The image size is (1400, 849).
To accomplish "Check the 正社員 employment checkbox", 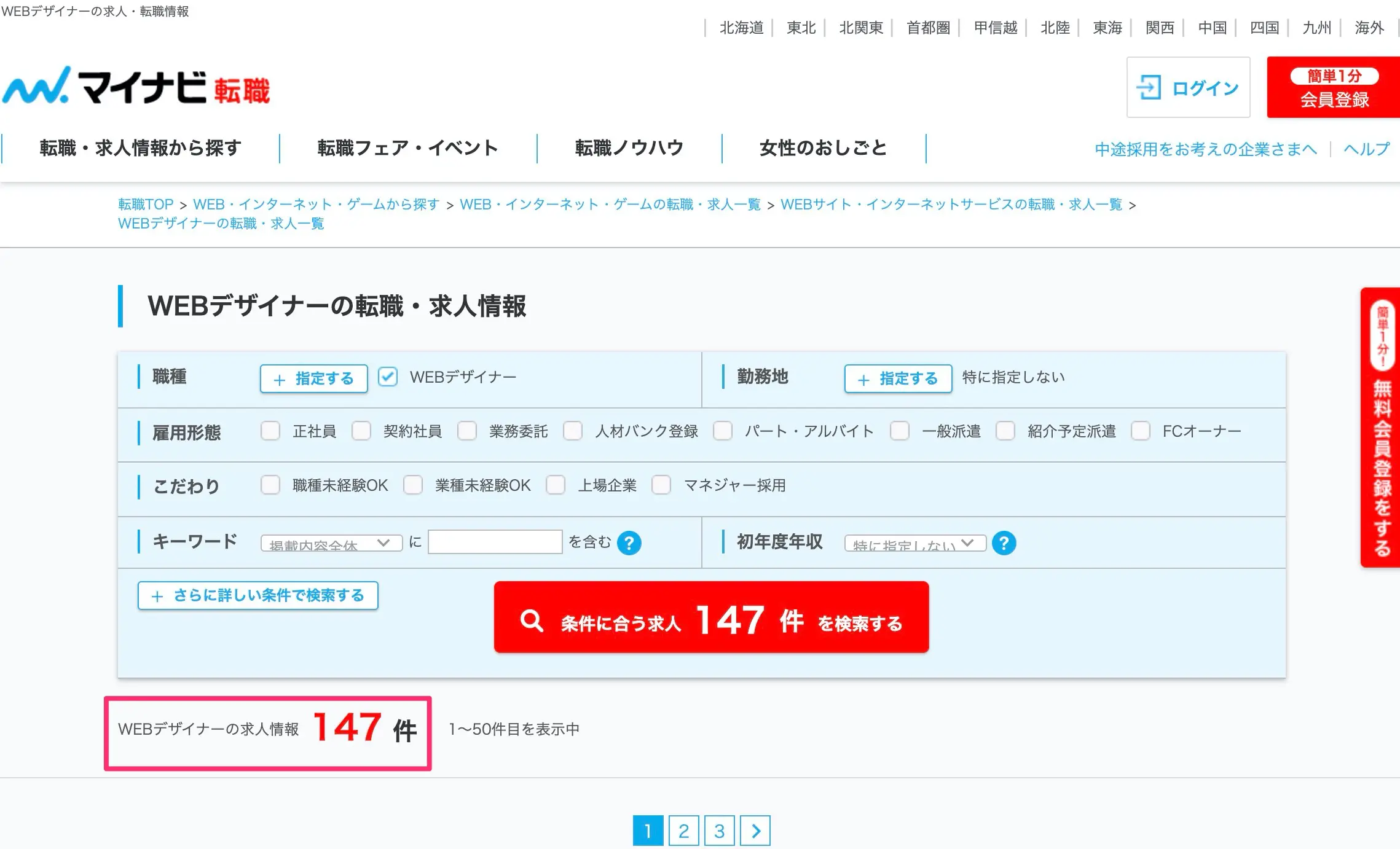I will click(x=270, y=431).
